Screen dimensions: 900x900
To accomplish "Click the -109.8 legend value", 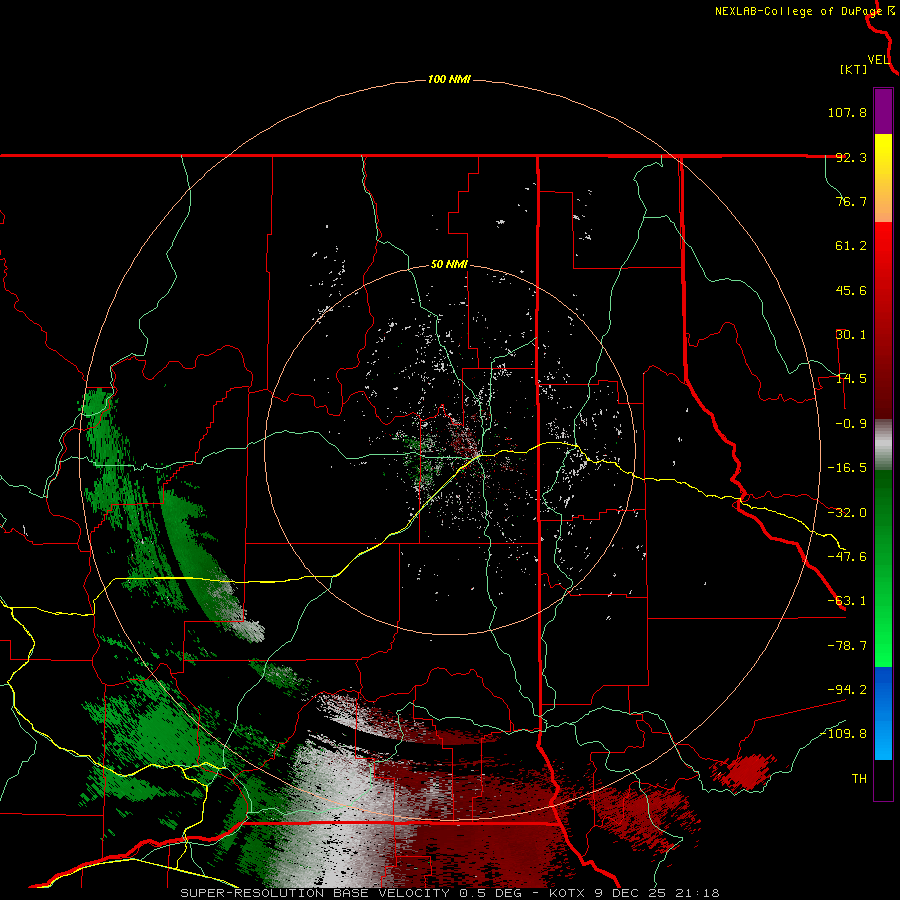I will [x=843, y=734].
